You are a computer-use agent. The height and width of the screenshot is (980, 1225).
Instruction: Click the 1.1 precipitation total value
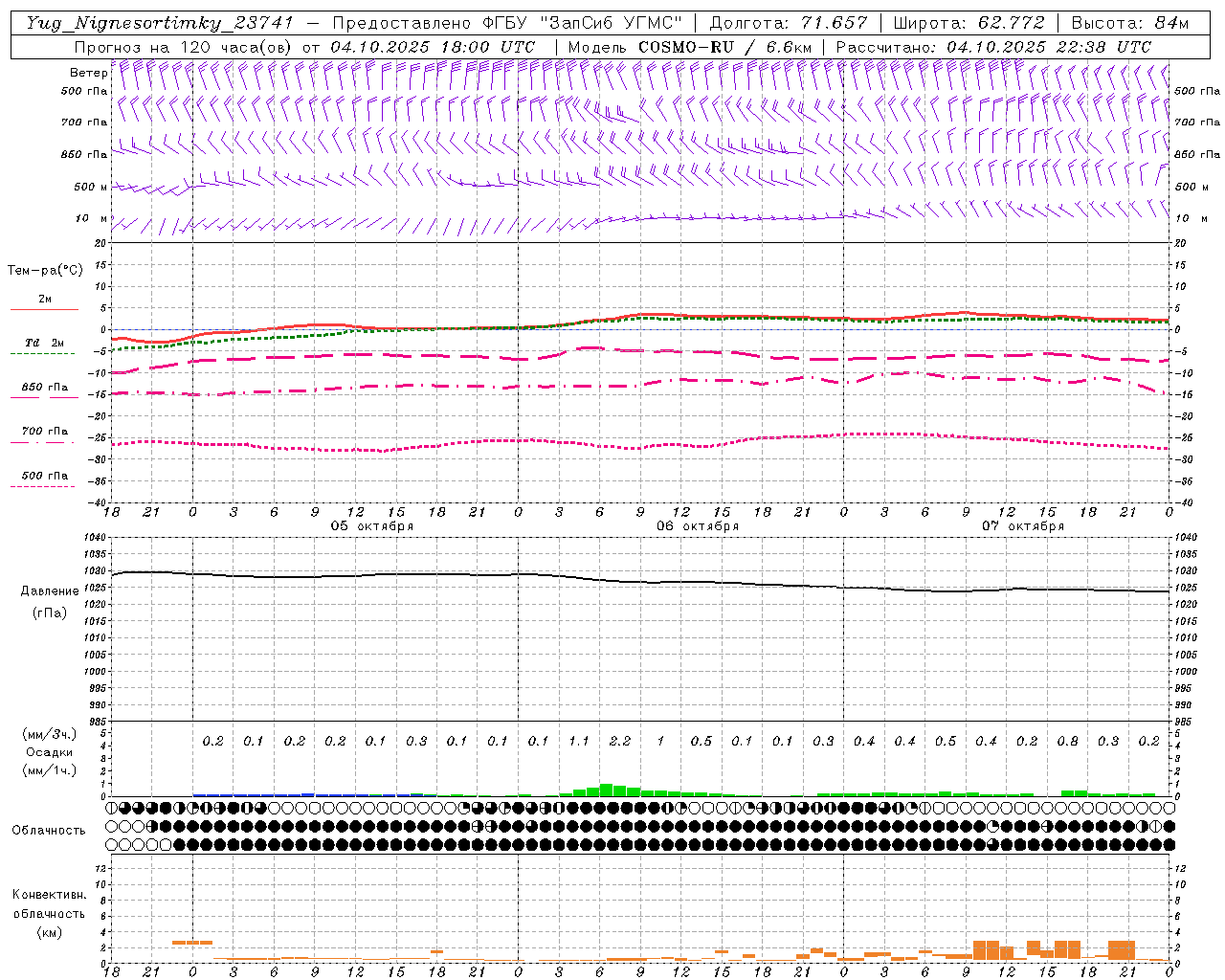tap(578, 742)
